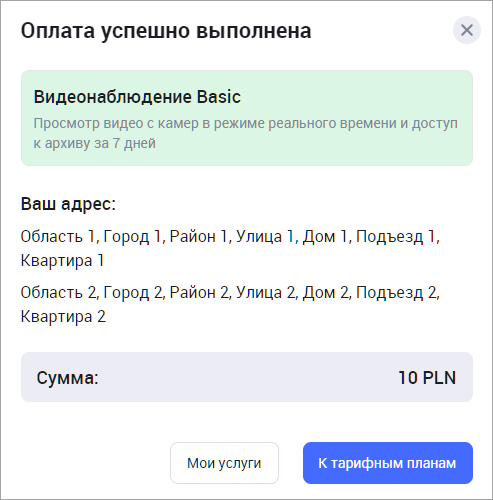Click the "к архиву за 7 дней" text
The image size is (493, 500).
coord(95,143)
